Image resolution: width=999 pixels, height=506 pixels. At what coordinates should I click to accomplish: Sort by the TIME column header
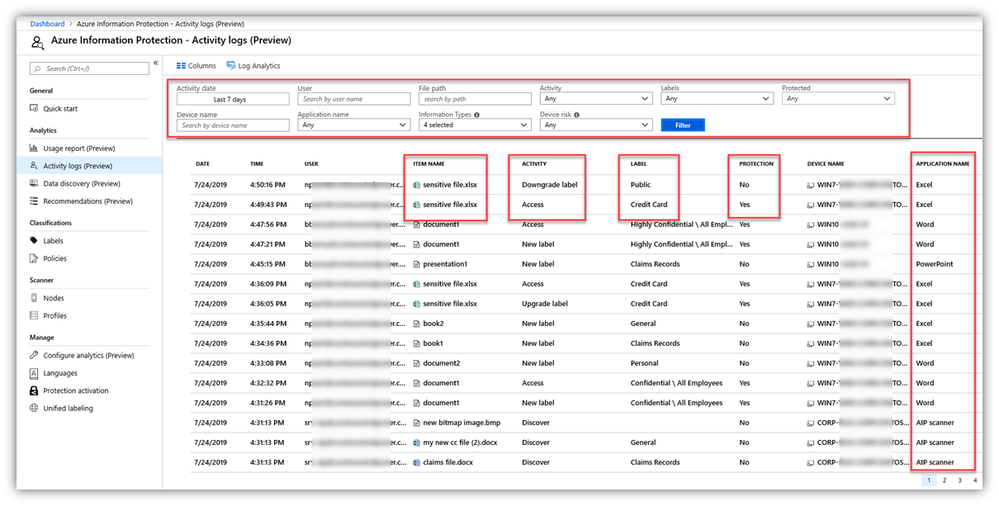click(257, 164)
